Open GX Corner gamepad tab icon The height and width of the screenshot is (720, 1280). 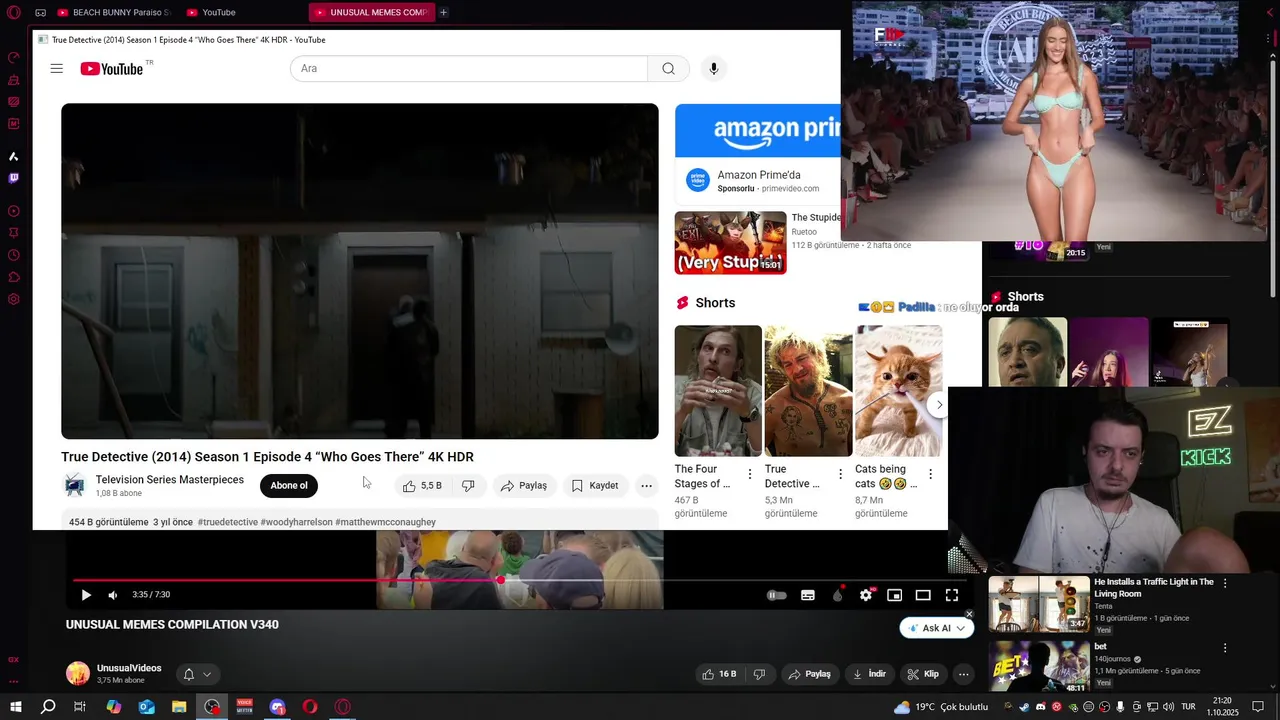tap(40, 13)
